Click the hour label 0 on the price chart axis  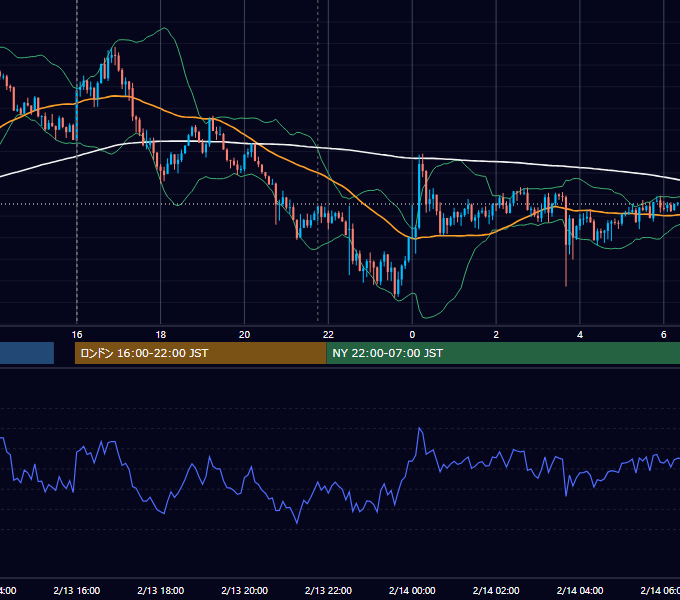coord(412,335)
